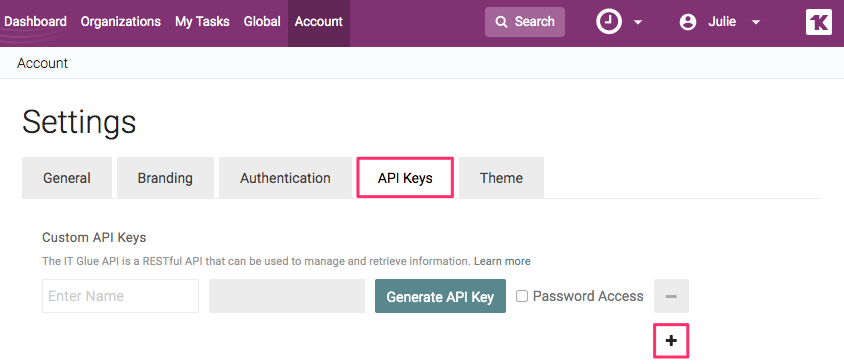Remove the API key row with minus
The height and width of the screenshot is (364, 844).
(671, 296)
